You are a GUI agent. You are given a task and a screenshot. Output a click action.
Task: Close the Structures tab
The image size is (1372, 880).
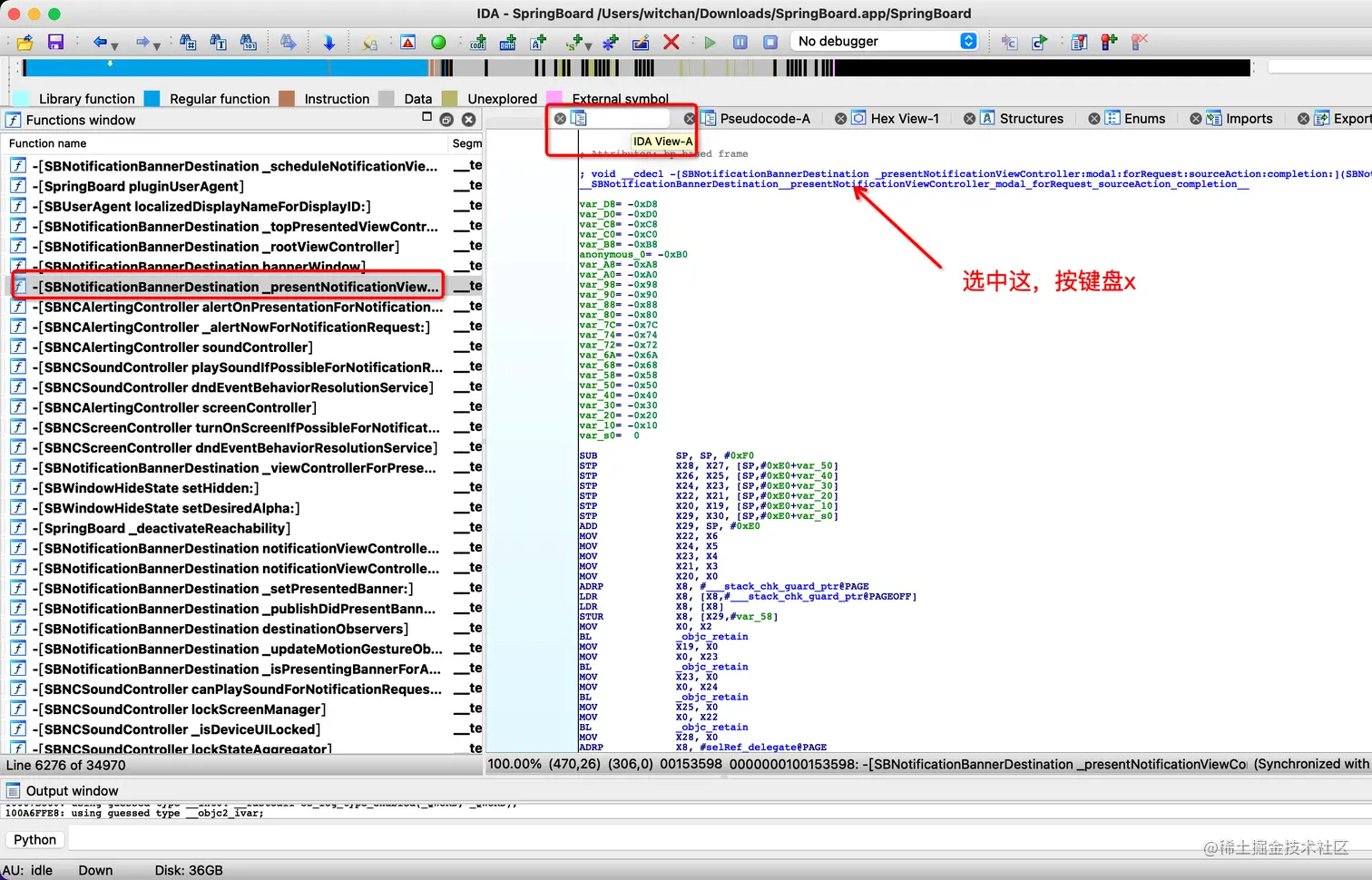point(970,119)
